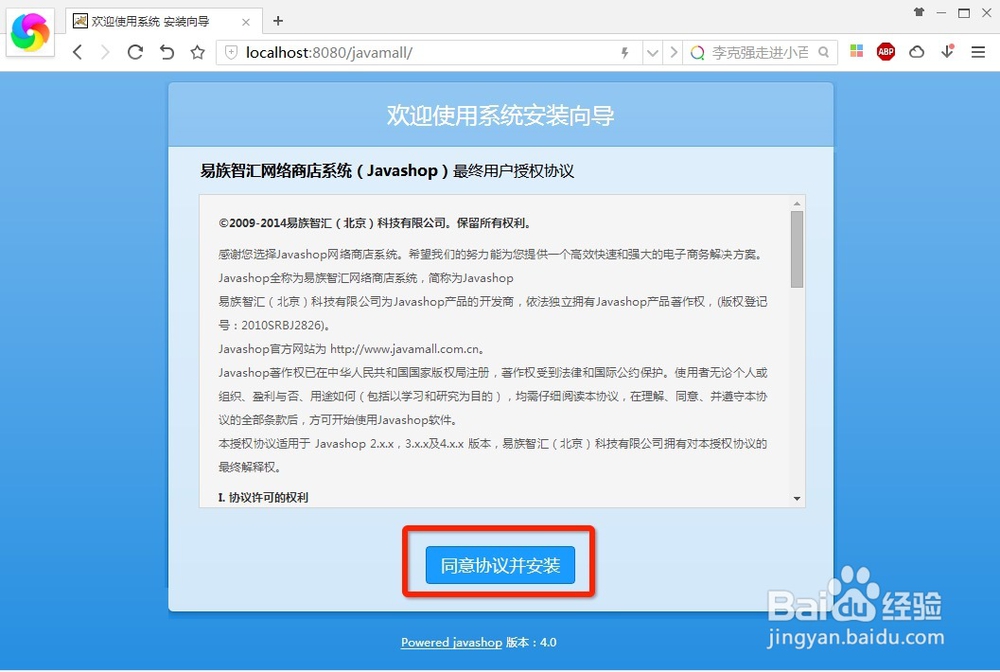The height and width of the screenshot is (672, 1000).
Task: Click the I. 协议许可的权利 heading
Action: point(263,497)
